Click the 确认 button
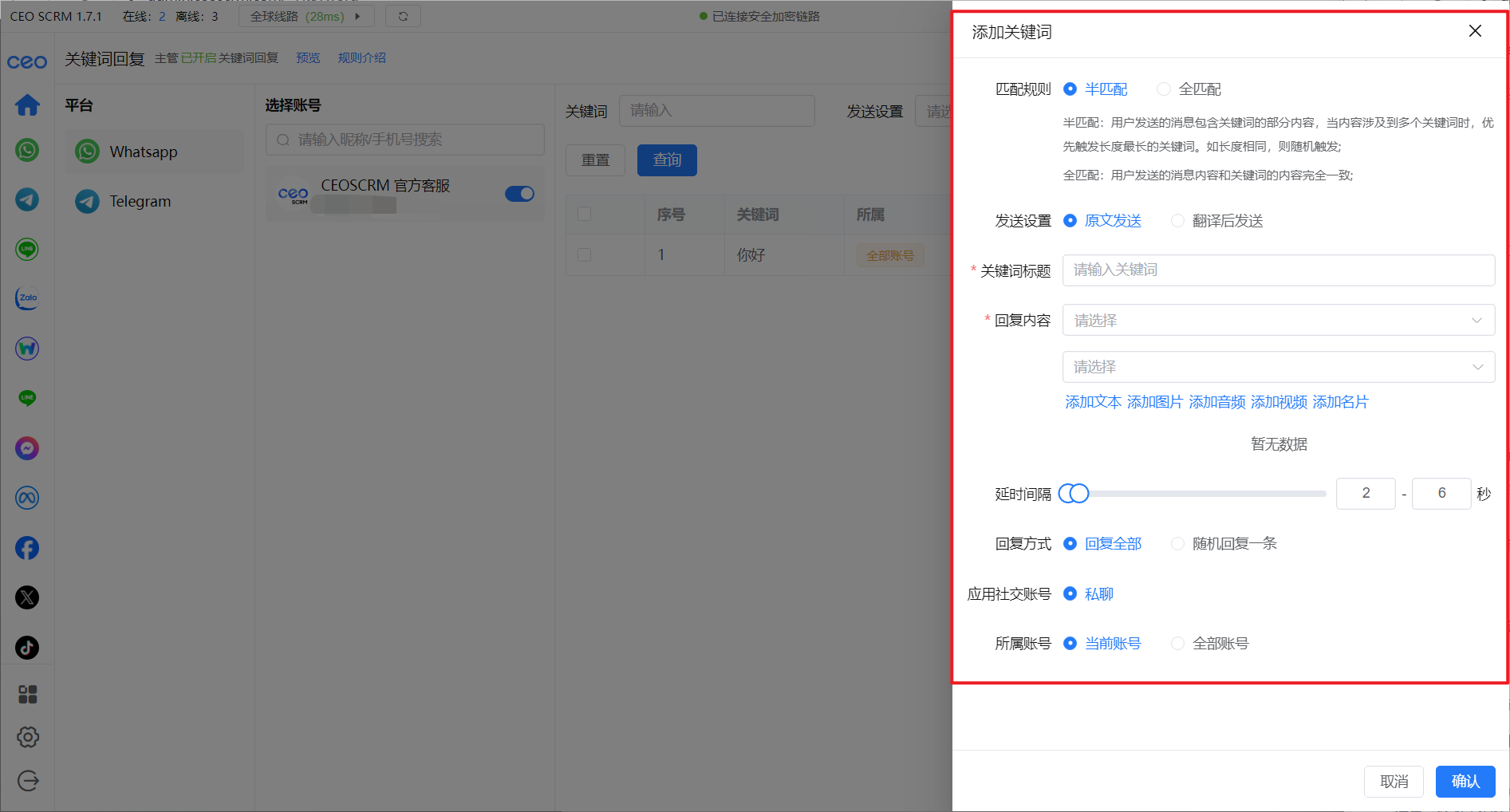This screenshot has height=812, width=1510. [x=1465, y=782]
